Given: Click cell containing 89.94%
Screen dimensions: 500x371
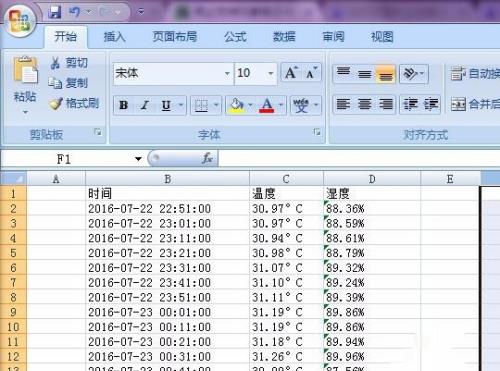Looking at the screenshot, I should pyautogui.click(x=372, y=341).
